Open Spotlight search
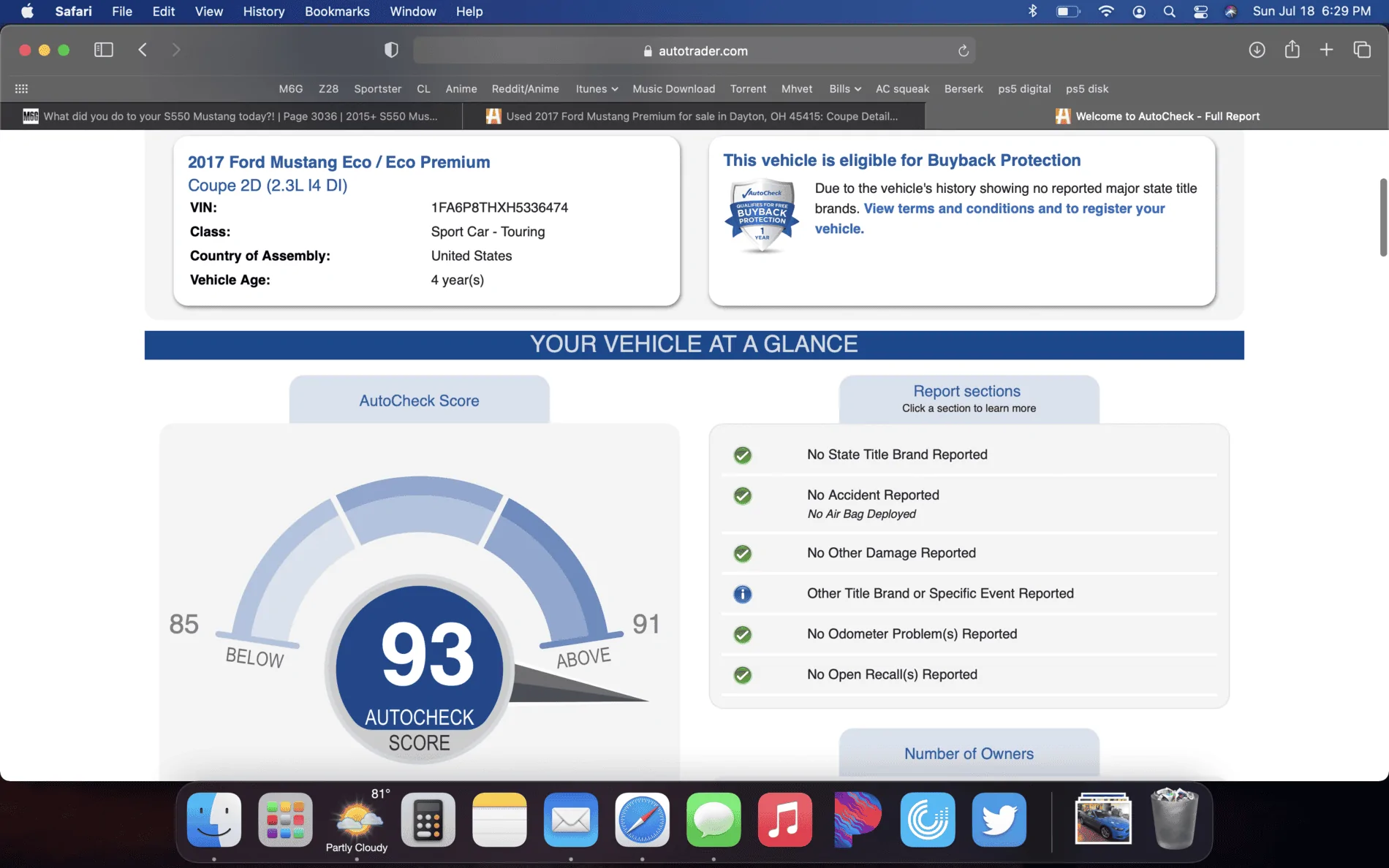Image resolution: width=1389 pixels, height=868 pixels. (x=1170, y=11)
